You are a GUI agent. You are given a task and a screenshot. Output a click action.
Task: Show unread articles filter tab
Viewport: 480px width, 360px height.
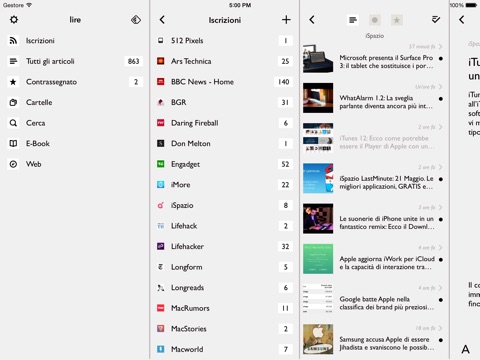[375, 20]
